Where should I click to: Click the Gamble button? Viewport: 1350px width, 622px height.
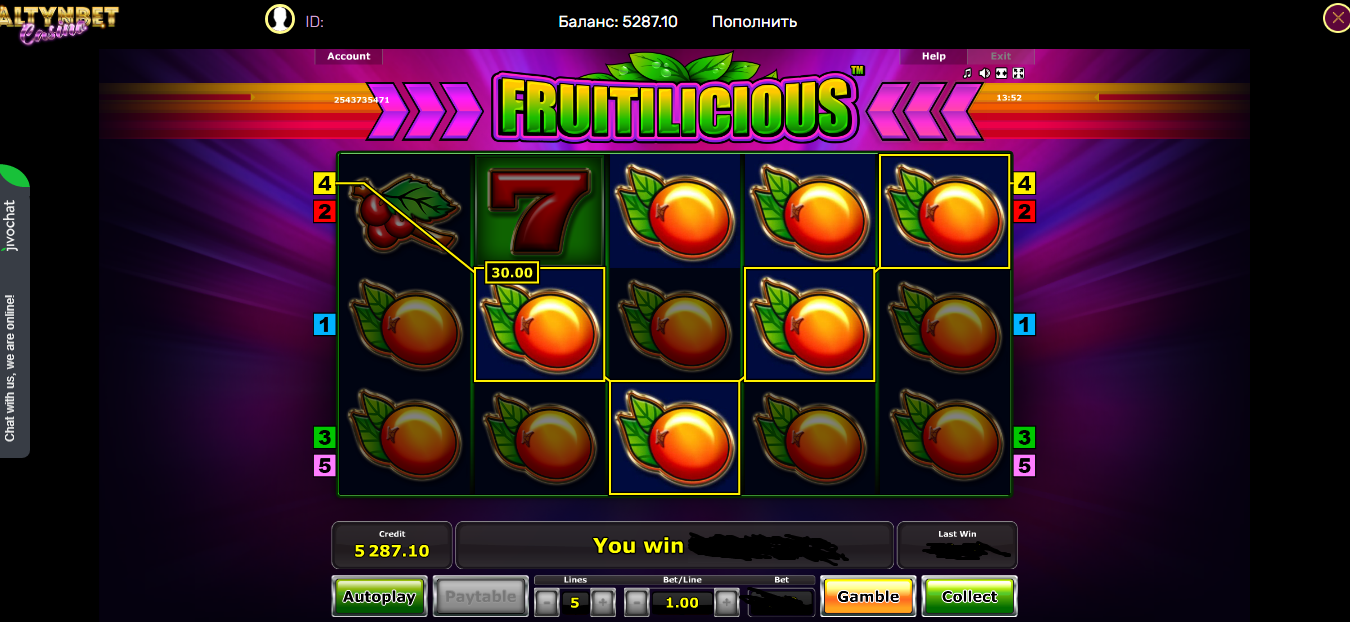click(868, 596)
